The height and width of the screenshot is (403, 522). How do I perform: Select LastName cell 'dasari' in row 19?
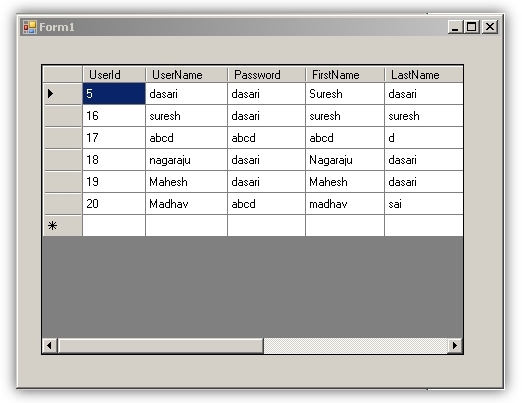(424, 182)
